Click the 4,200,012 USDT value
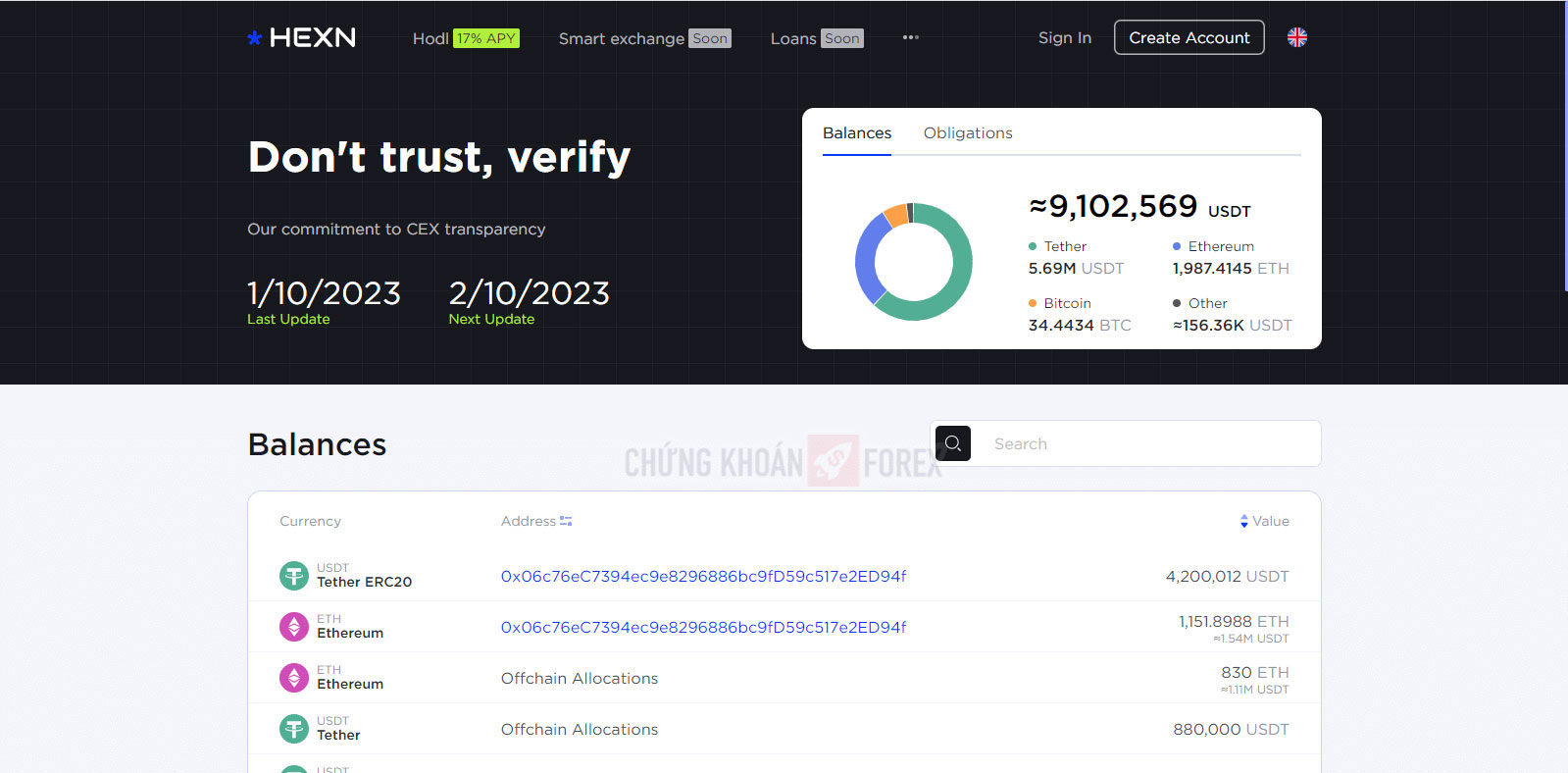Image resolution: width=1568 pixels, height=773 pixels. point(1227,576)
